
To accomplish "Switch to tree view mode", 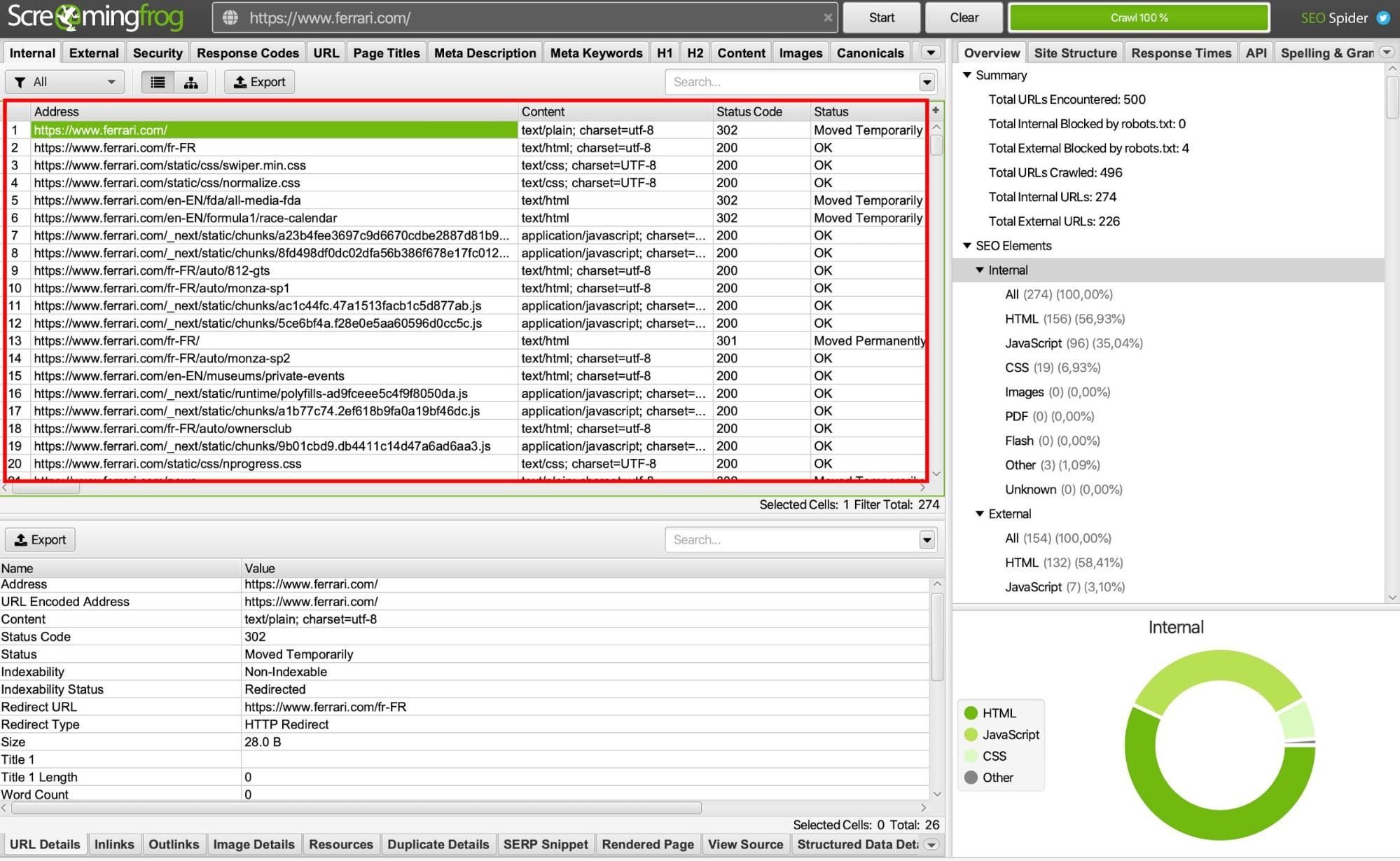I will pyautogui.click(x=190, y=81).
